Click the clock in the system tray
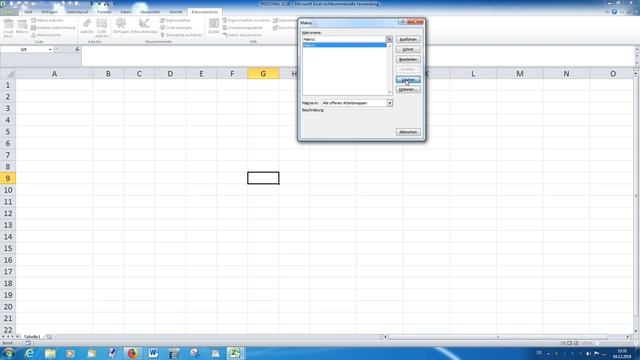This screenshot has width=640, height=360. click(x=622, y=353)
